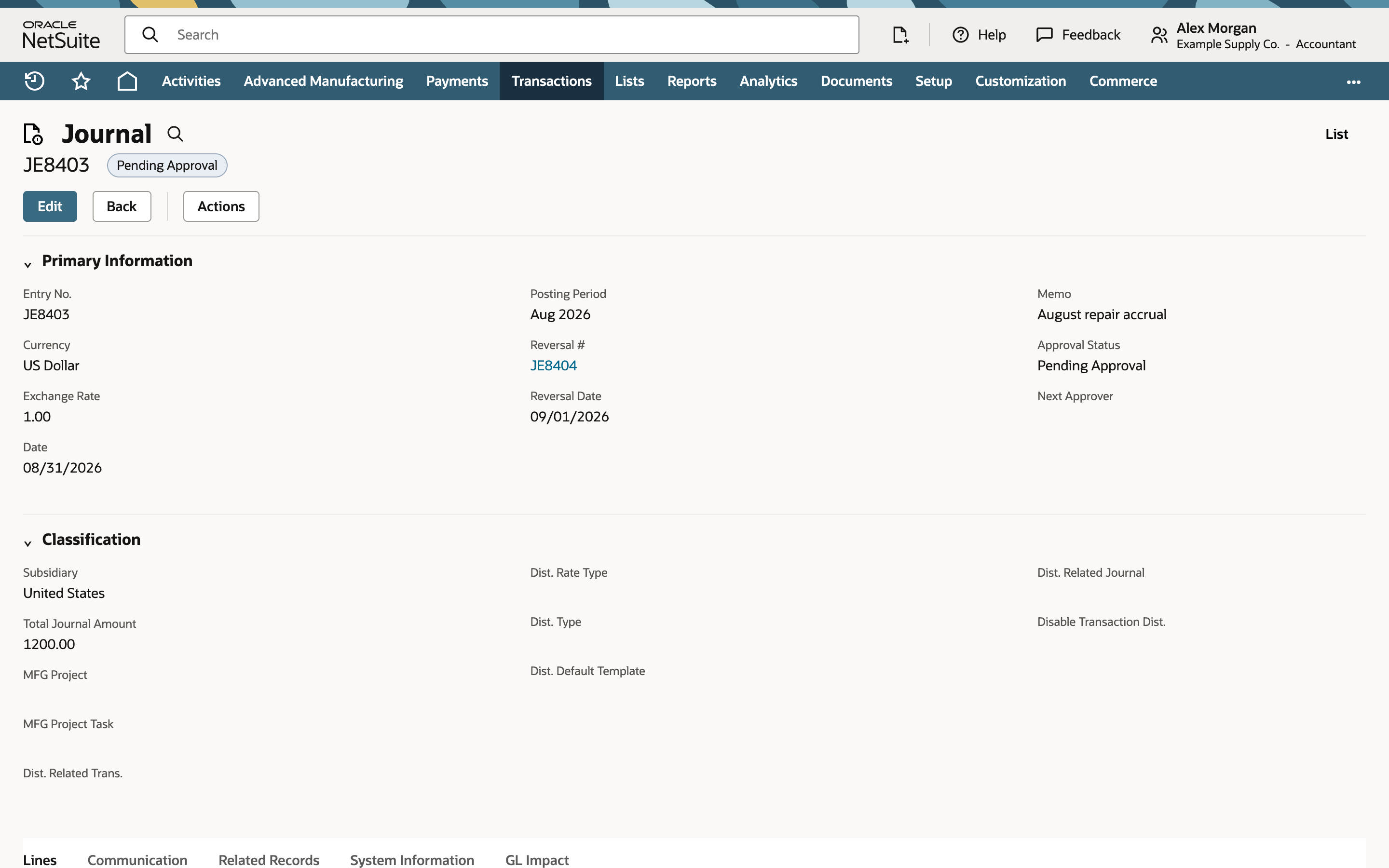1389x868 pixels.
Task: Open the Reports menu
Action: (x=692, y=81)
